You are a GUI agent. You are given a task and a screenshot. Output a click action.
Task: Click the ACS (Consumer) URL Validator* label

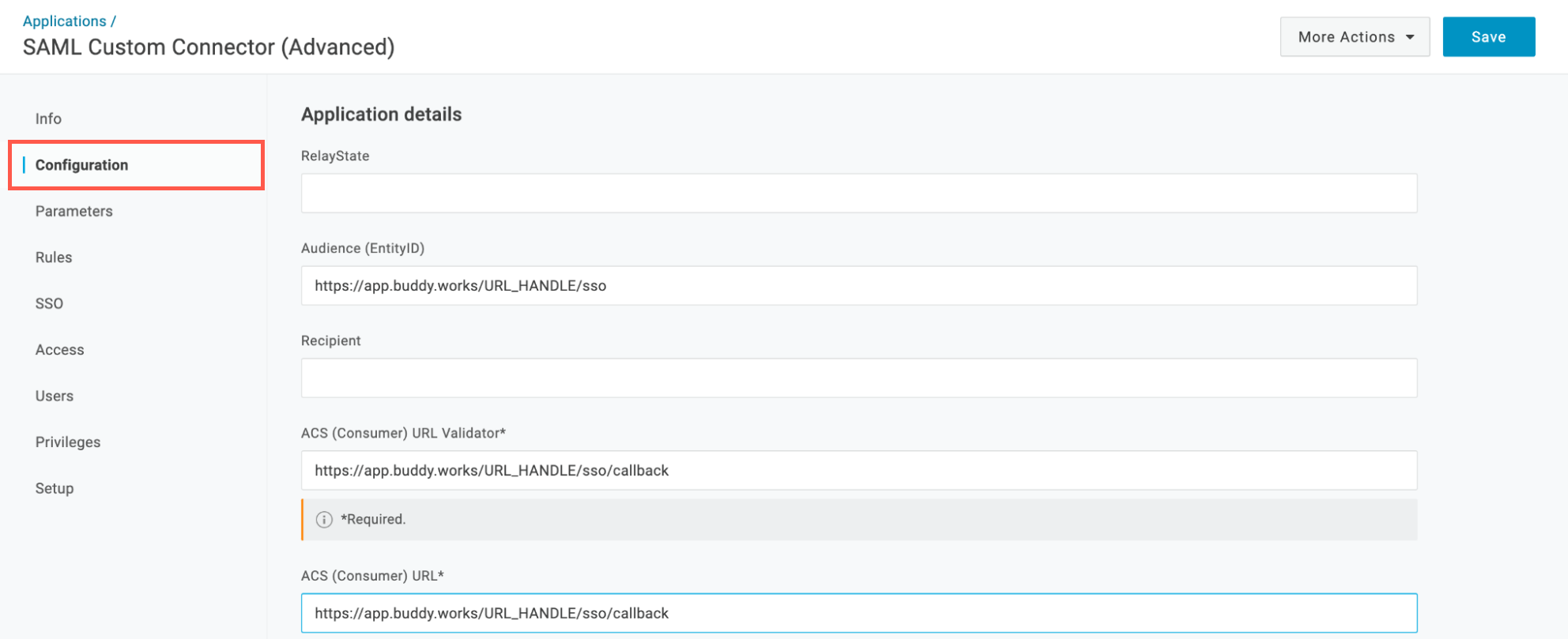403,434
